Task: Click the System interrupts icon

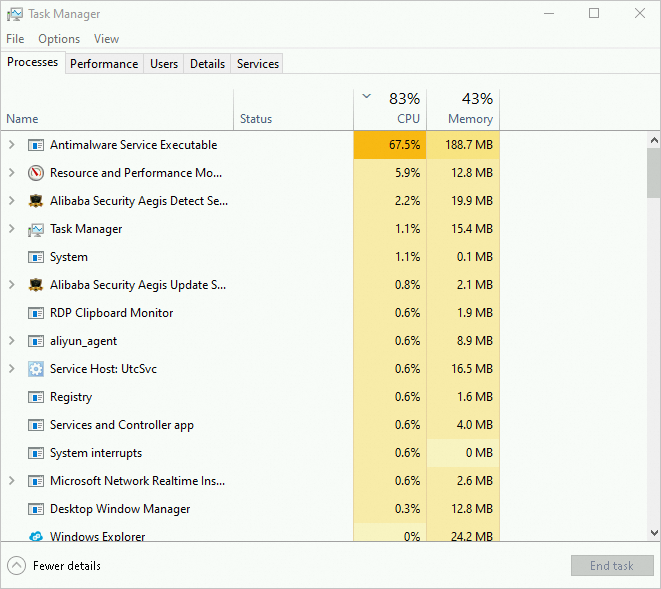Action: pos(36,453)
